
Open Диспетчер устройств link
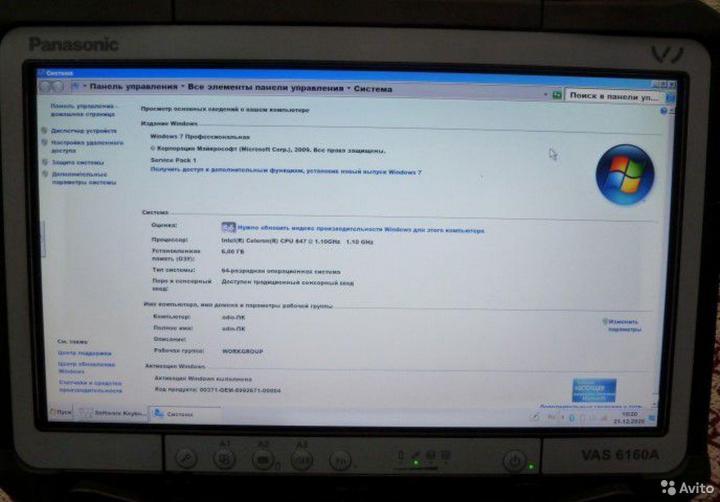coord(84,131)
